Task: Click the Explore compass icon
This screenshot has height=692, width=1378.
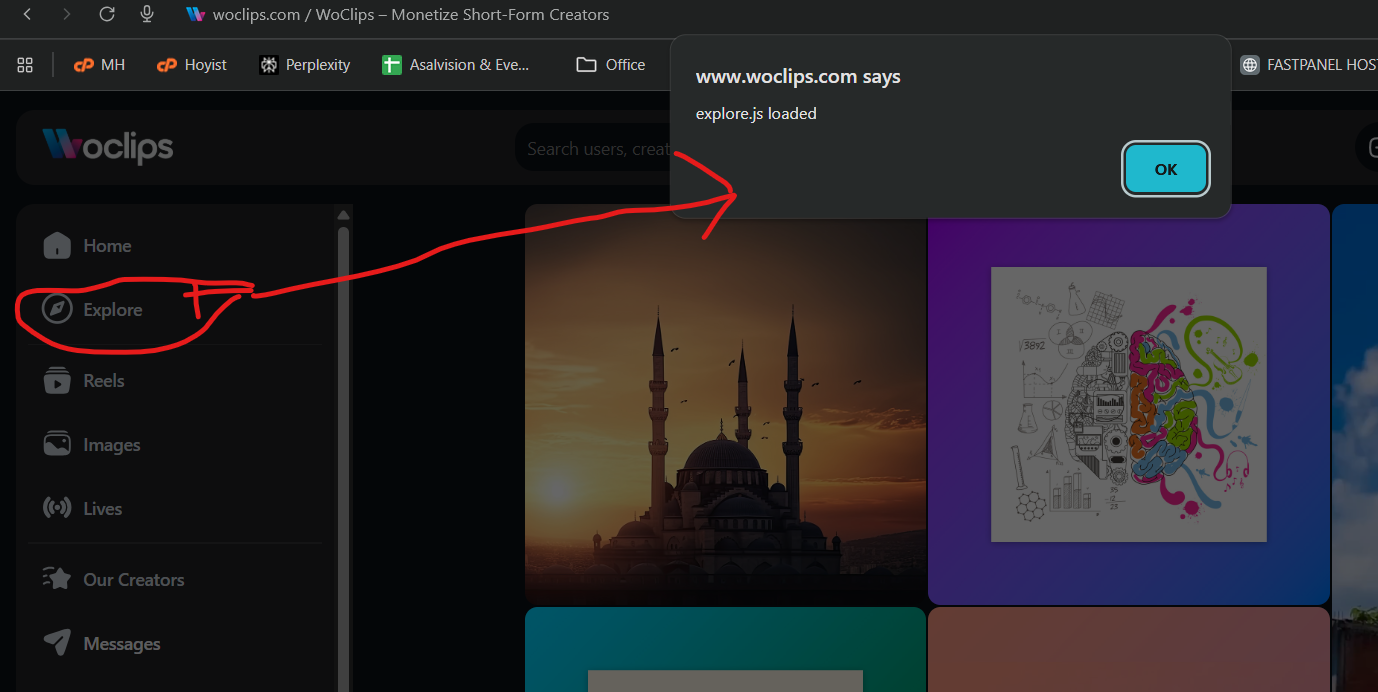Action: point(57,310)
